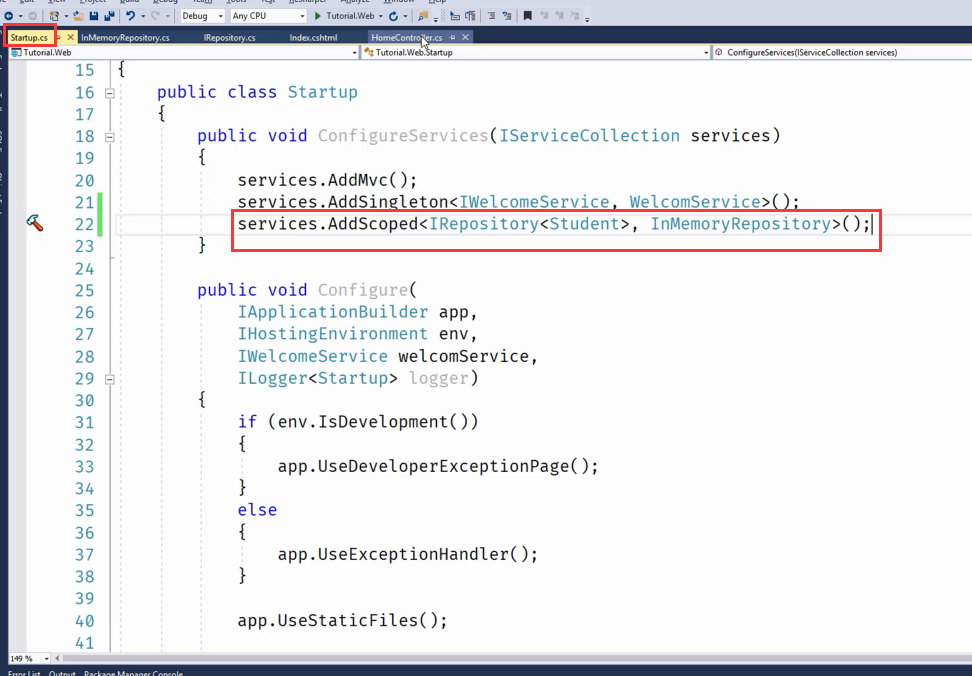Collapse the Startup class outline at line 16

point(109,93)
